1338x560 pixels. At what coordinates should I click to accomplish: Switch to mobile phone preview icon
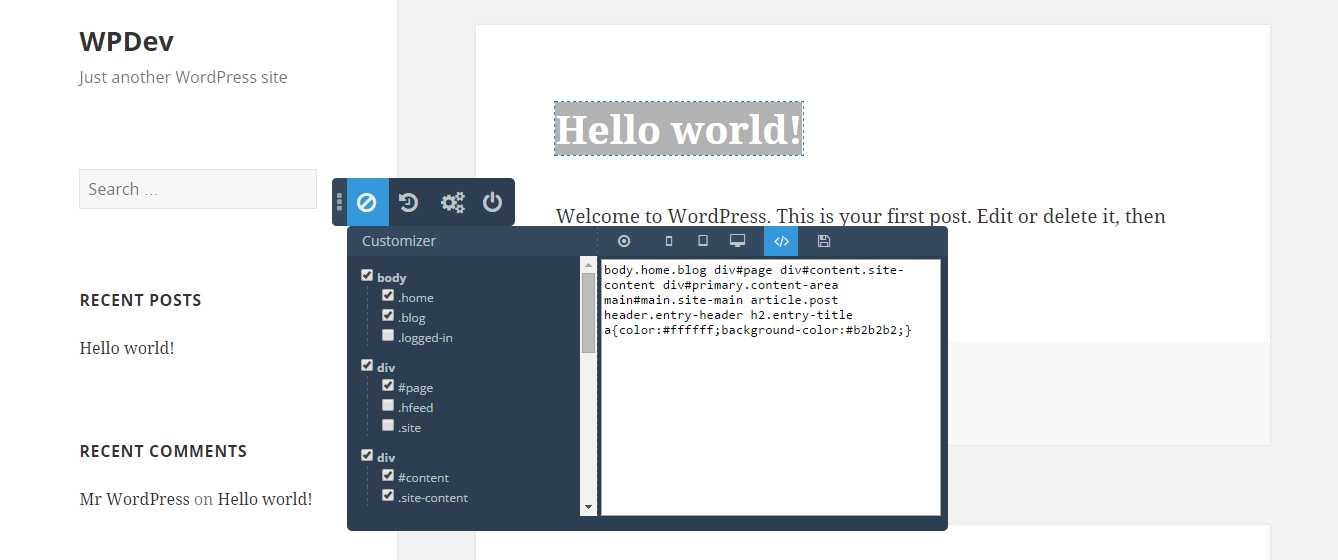tap(669, 241)
